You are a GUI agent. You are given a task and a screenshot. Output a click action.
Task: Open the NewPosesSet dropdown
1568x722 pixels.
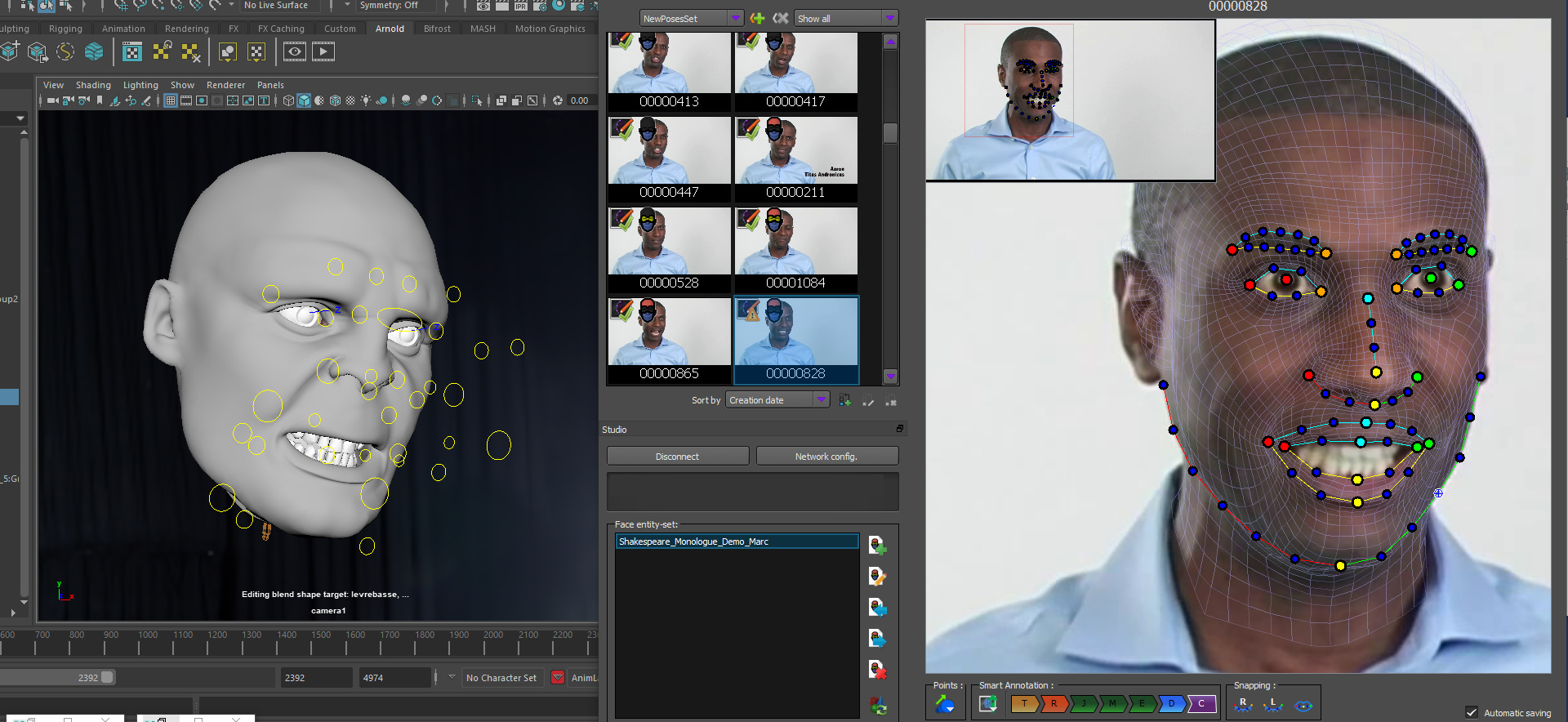[691, 18]
